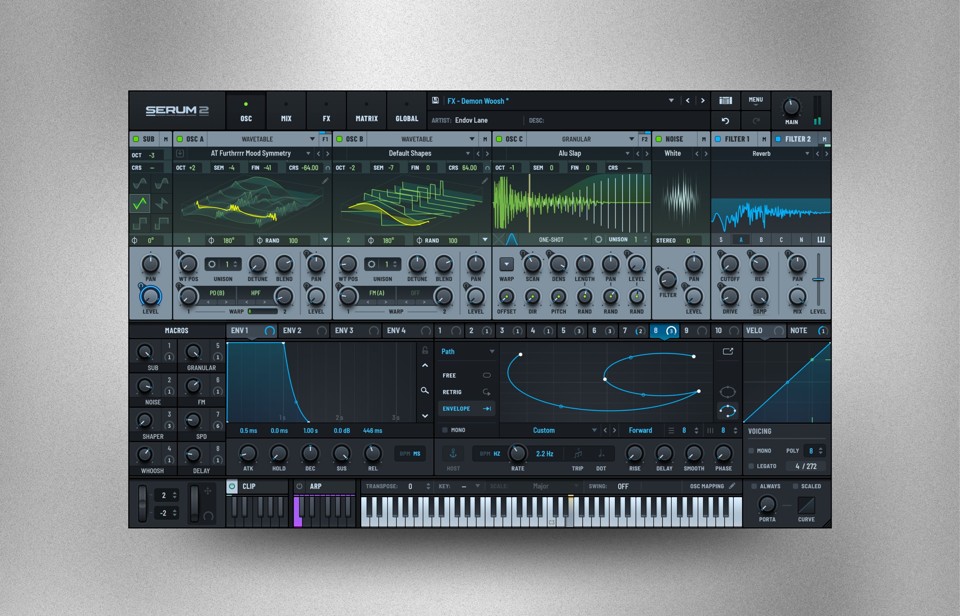Viewport: 960px width, 616px height.
Task: Click the LFO export shape icon
Action: (x=727, y=351)
